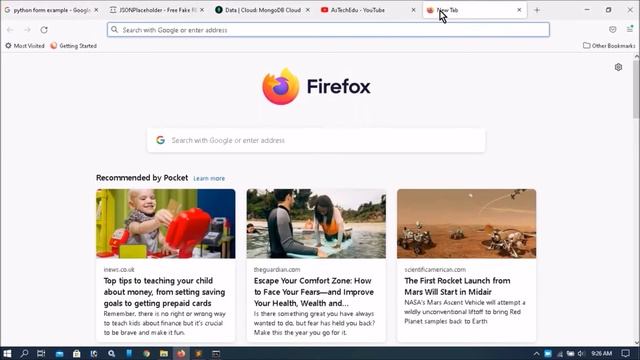Click the Firefox taskbar icon
This screenshot has height=360, width=640.
181,354
